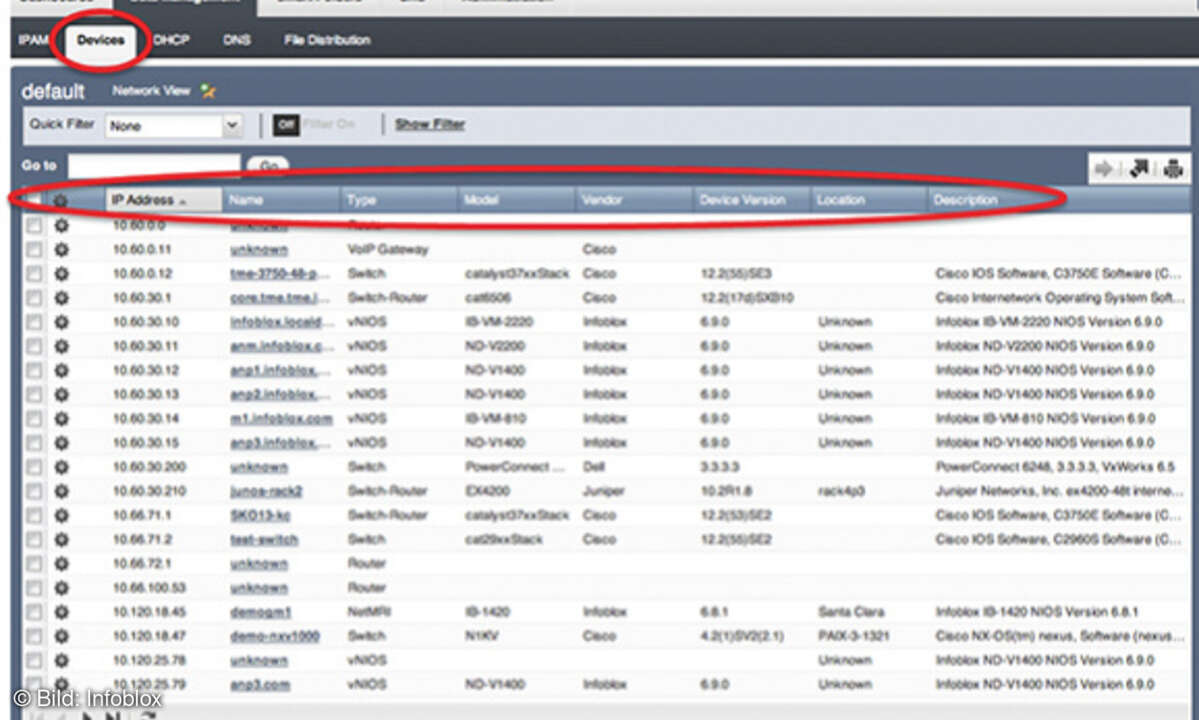1199x720 pixels.
Task: Check the box for row 10.60.30.1
Action: coord(34,297)
